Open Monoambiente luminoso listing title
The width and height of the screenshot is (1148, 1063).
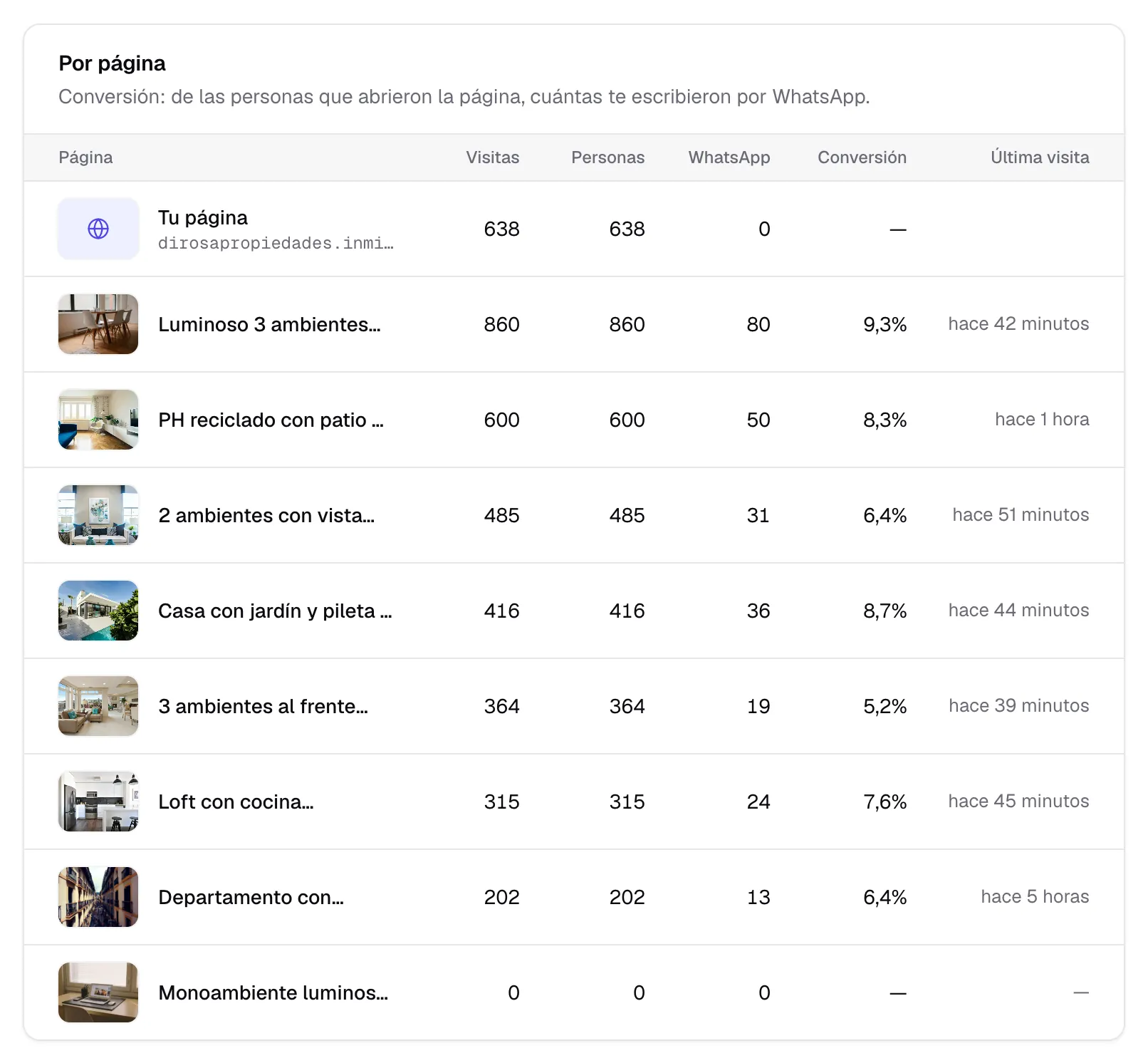point(273,992)
